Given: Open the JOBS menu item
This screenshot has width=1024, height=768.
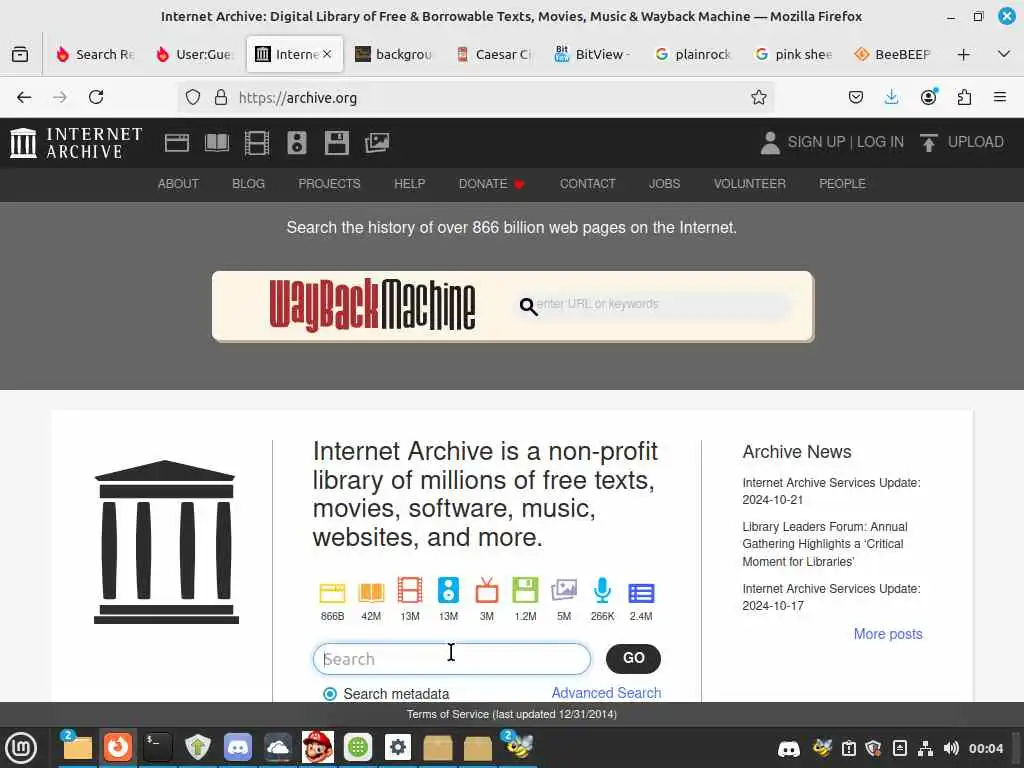Looking at the screenshot, I should (x=664, y=184).
